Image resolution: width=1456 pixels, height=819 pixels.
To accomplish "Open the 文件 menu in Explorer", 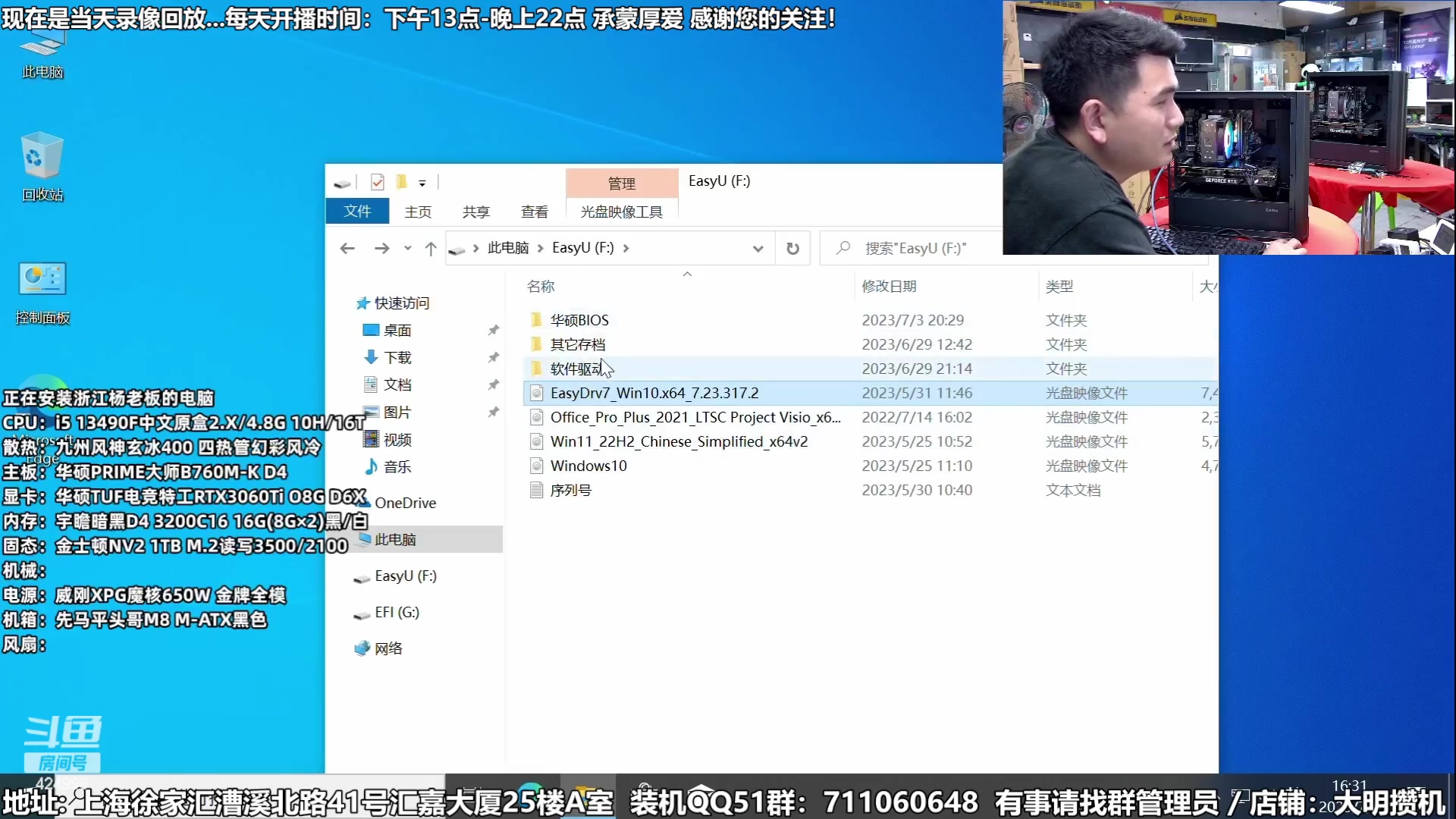I will tap(356, 211).
